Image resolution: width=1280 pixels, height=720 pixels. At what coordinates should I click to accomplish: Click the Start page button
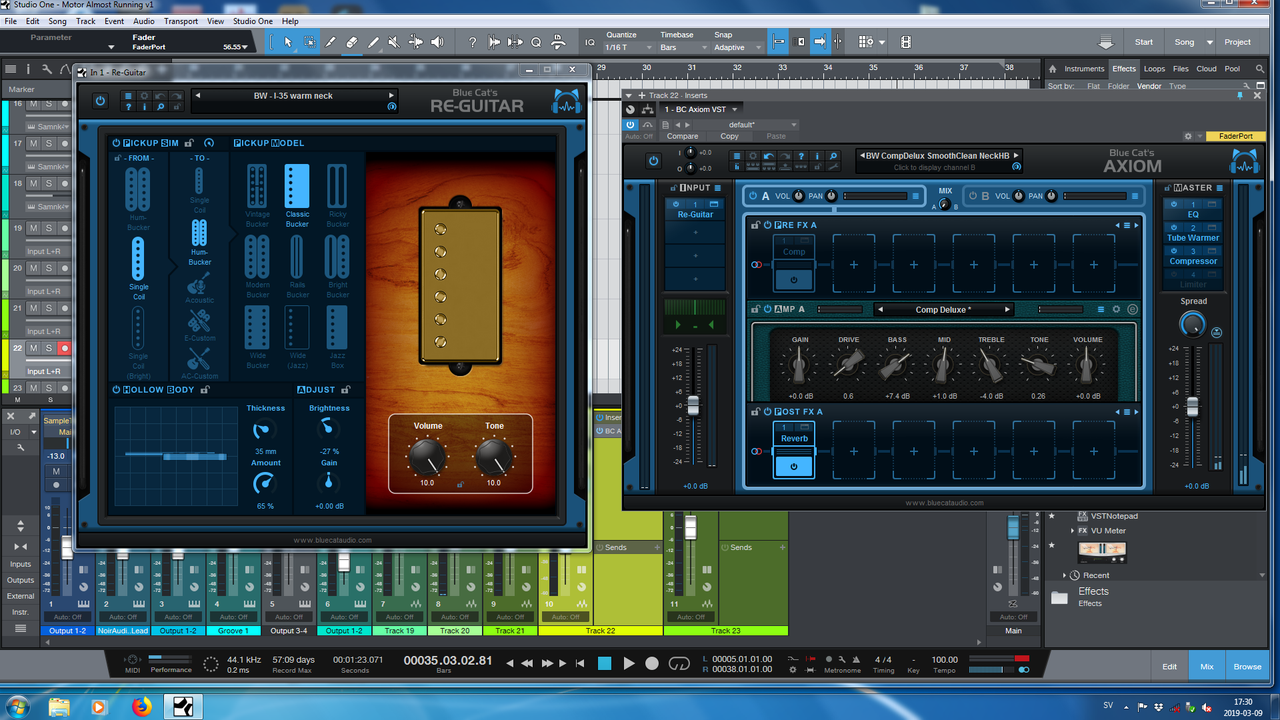pos(1144,42)
